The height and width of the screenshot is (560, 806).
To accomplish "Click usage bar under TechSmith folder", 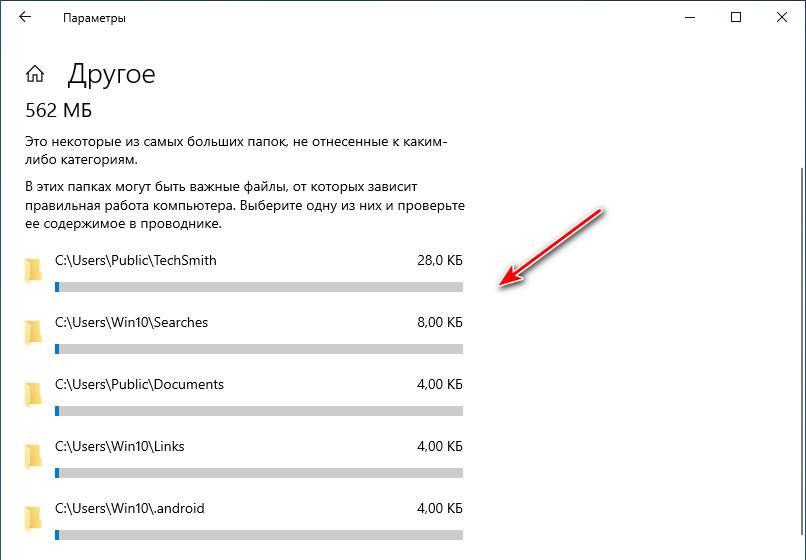I will pyautogui.click(x=259, y=287).
